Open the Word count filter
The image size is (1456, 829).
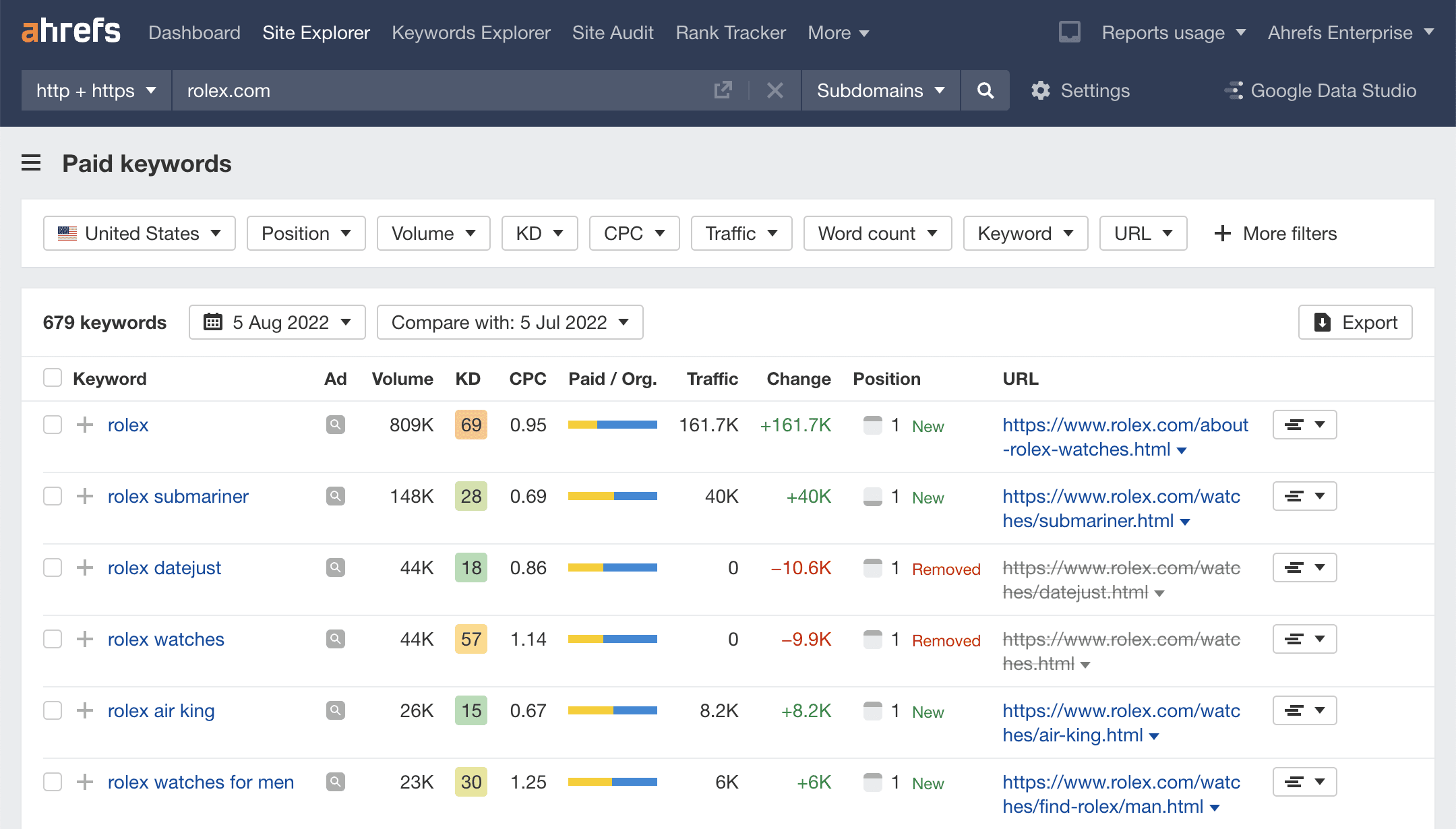[877, 233]
